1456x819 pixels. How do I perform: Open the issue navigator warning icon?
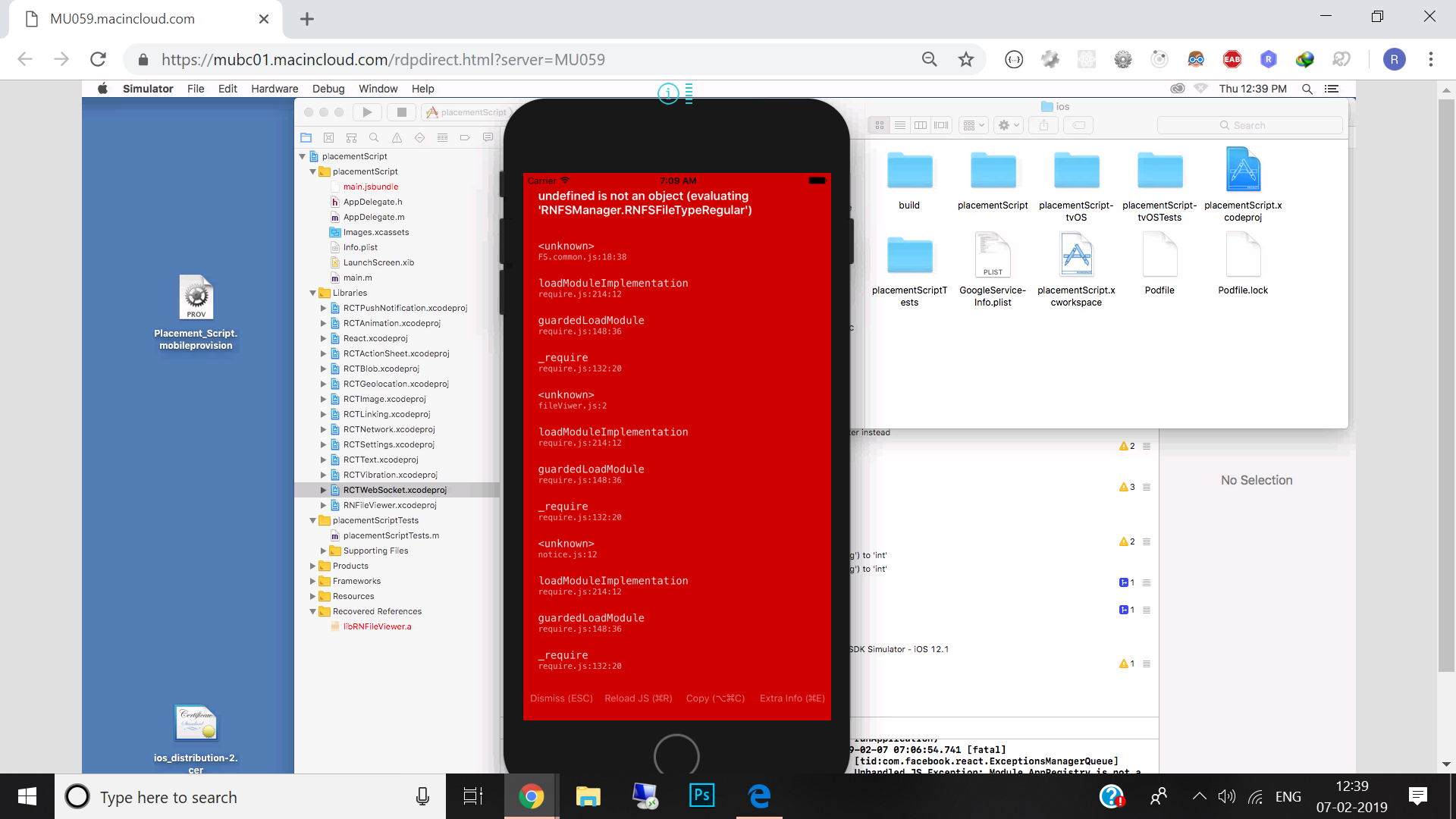[x=397, y=138]
